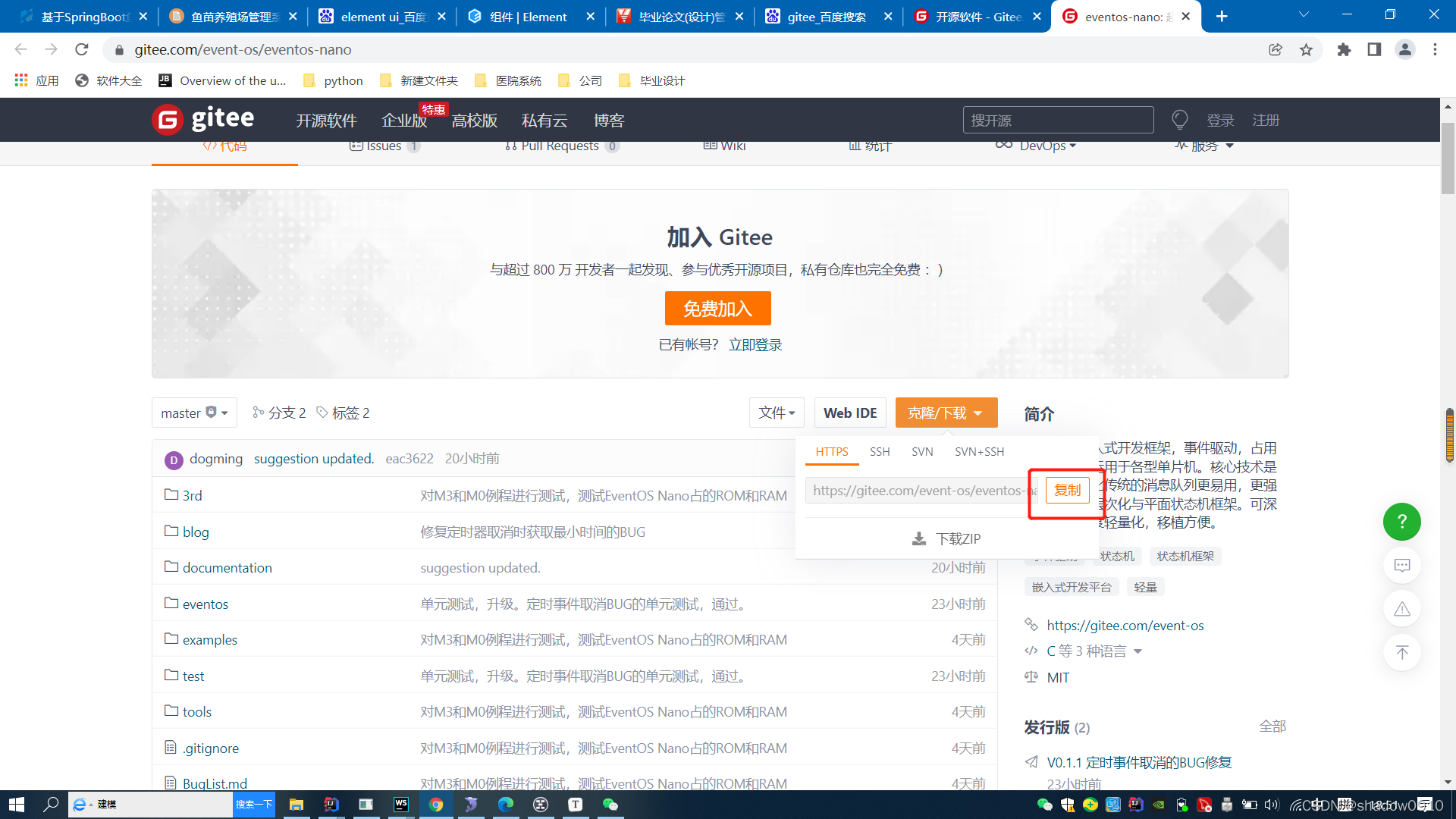This screenshot has height=819, width=1456.
Task: Open Chrome profile avatar icon
Action: [x=1404, y=49]
